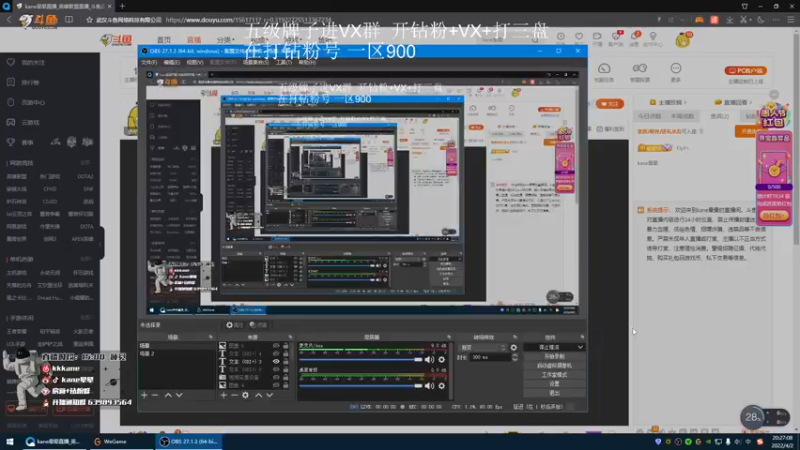
Task: Open desktop audio channel settings gear
Action: pos(442,386)
